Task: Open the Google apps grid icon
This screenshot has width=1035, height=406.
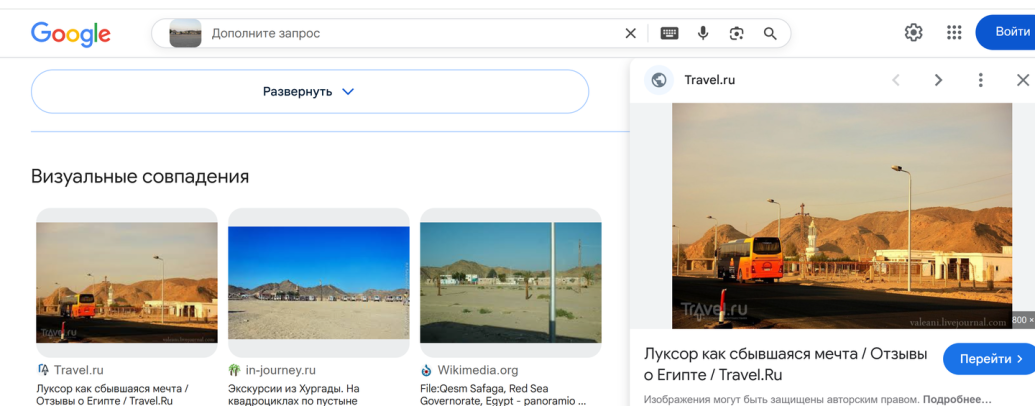Action: 954,32
